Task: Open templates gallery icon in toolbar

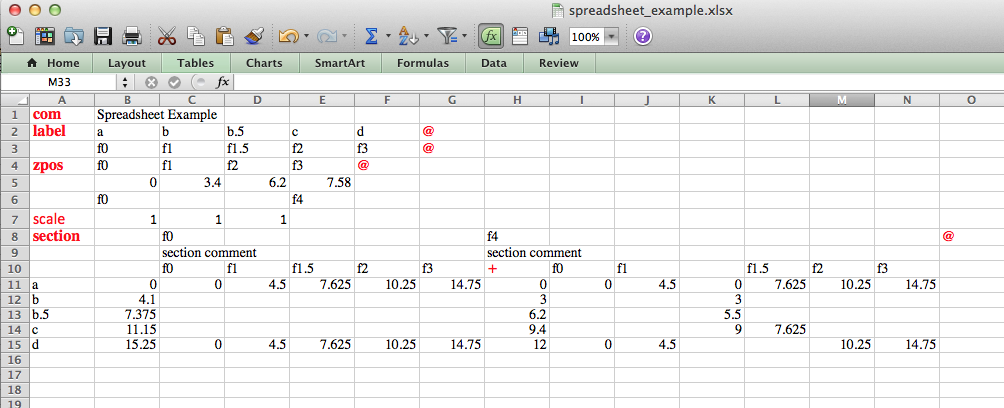Action: (45, 36)
